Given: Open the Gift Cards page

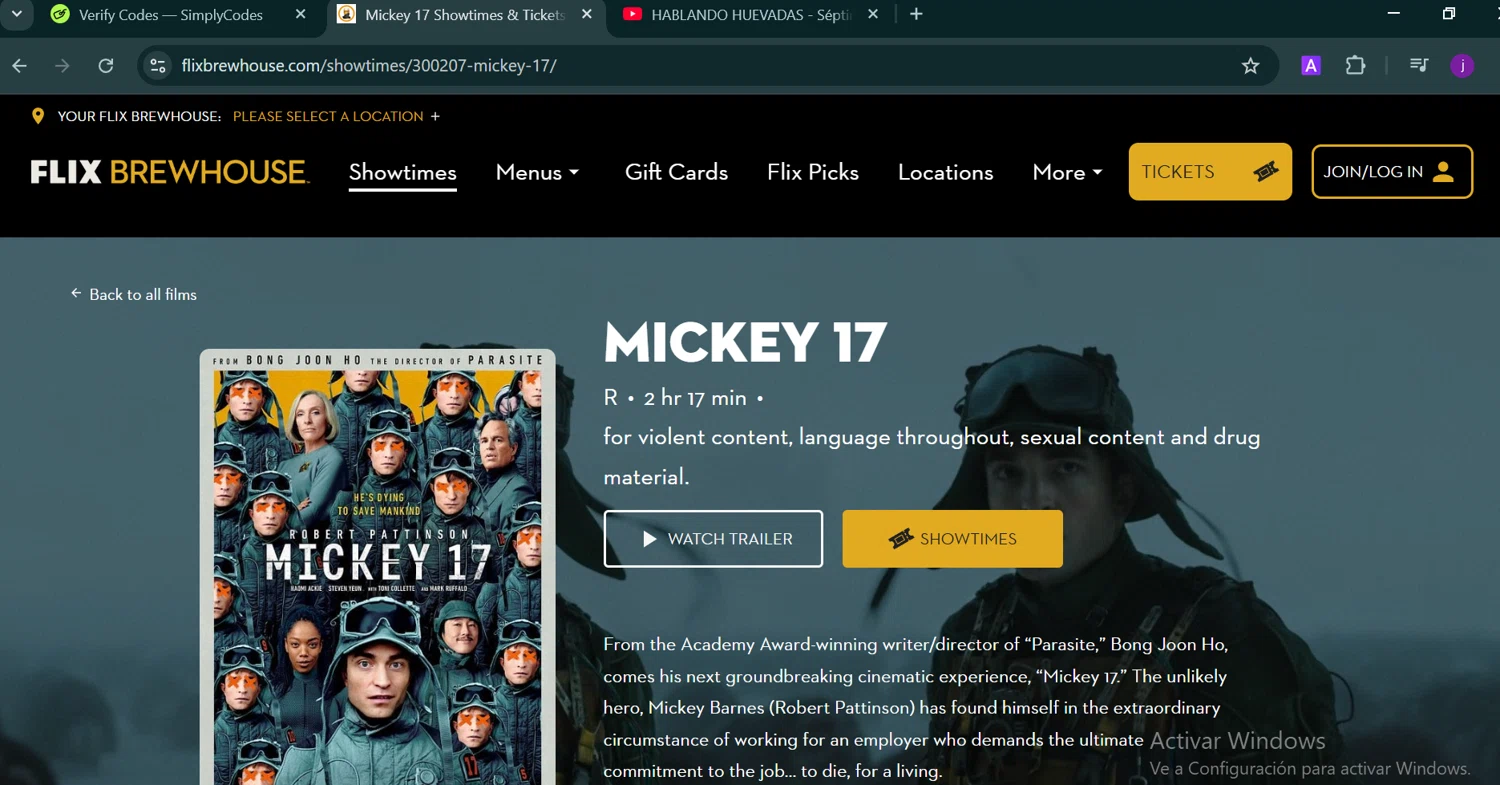Looking at the screenshot, I should pos(676,172).
